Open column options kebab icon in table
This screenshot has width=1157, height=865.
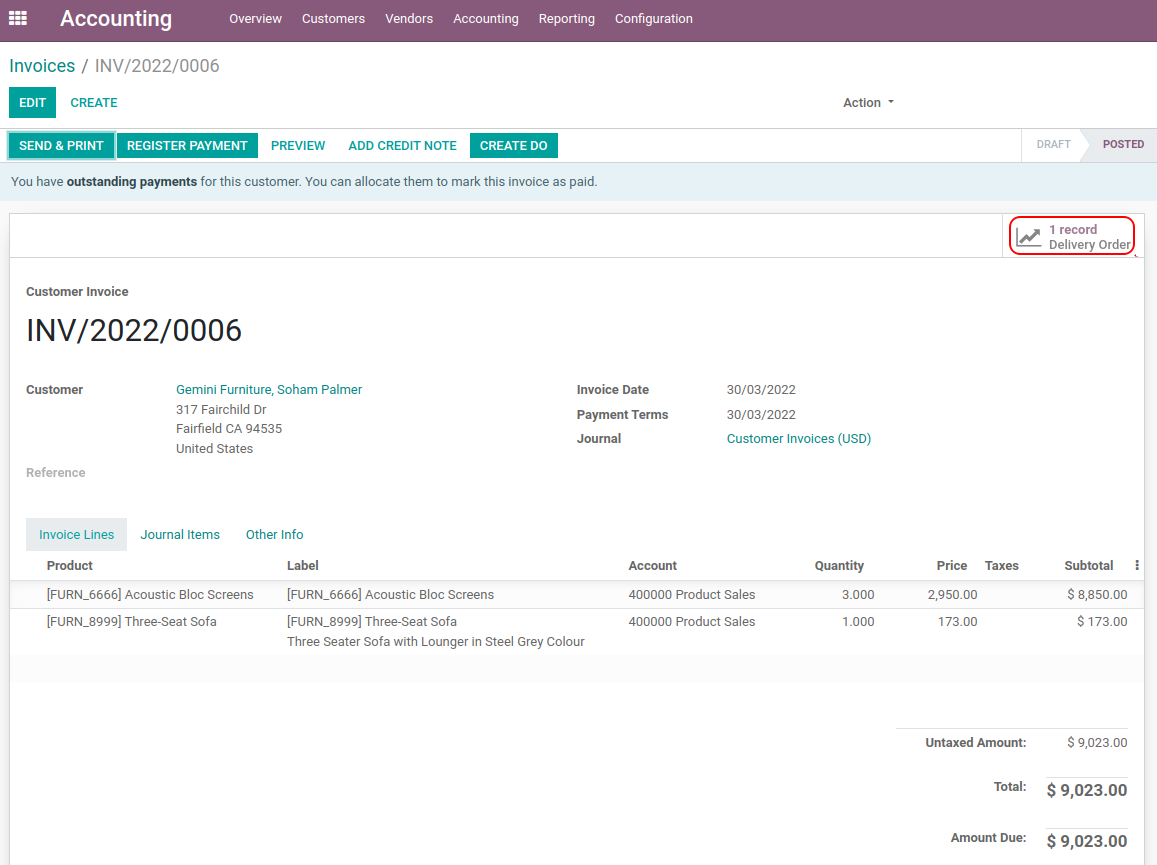[x=1137, y=566]
